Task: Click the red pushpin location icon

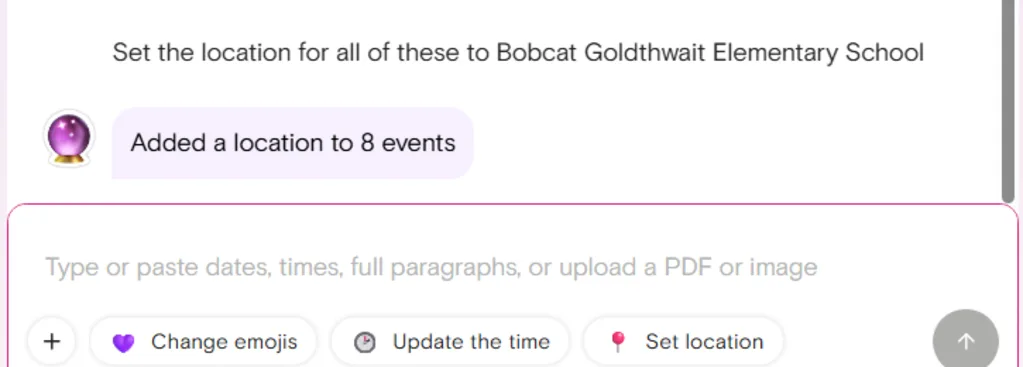Action: tap(617, 342)
